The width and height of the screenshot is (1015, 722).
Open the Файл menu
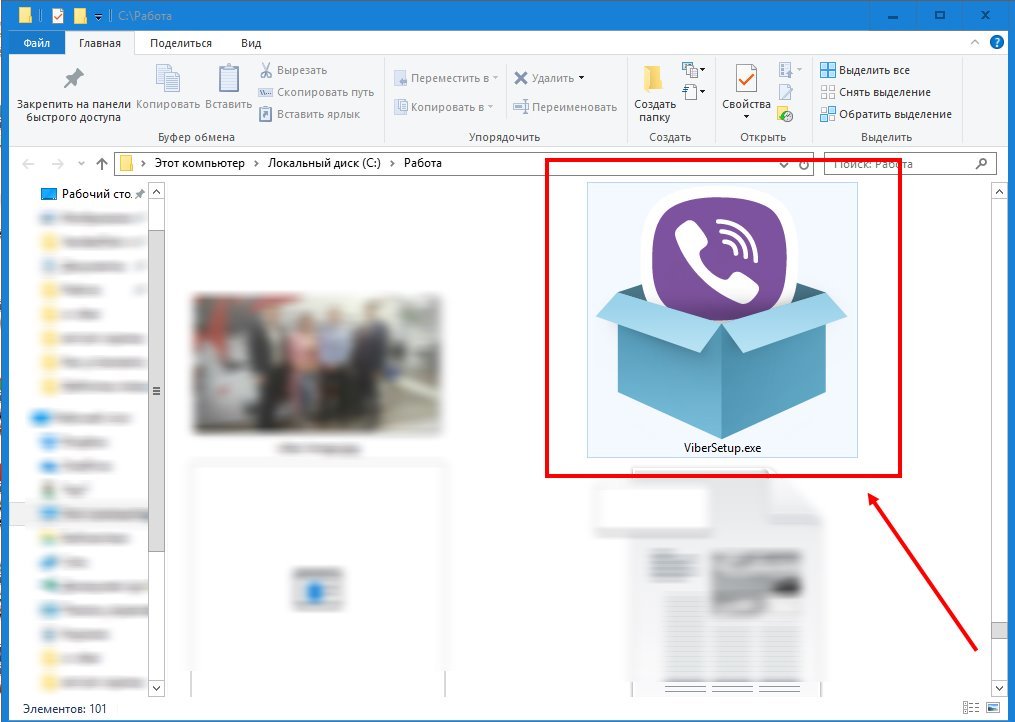(36, 43)
